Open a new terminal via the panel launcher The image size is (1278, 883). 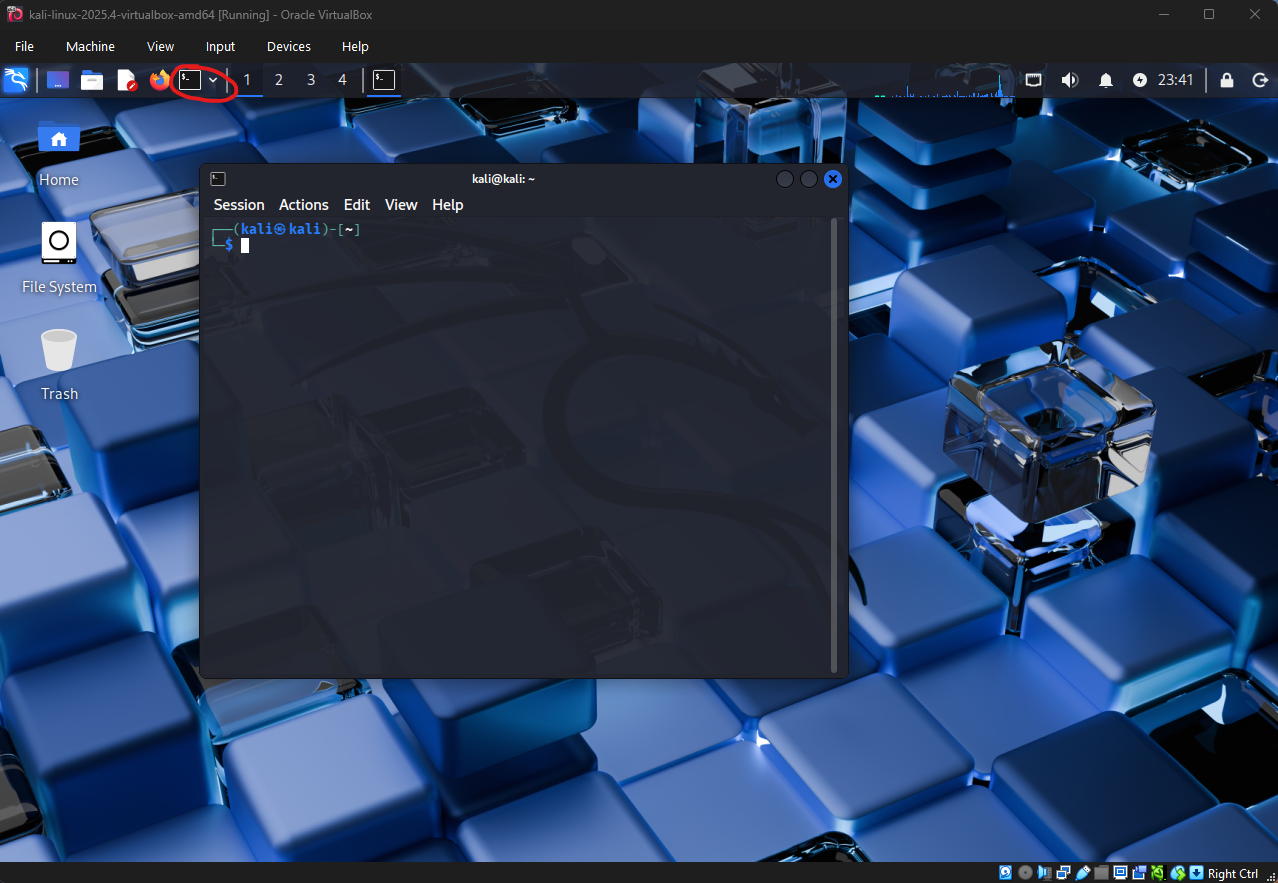[189, 80]
